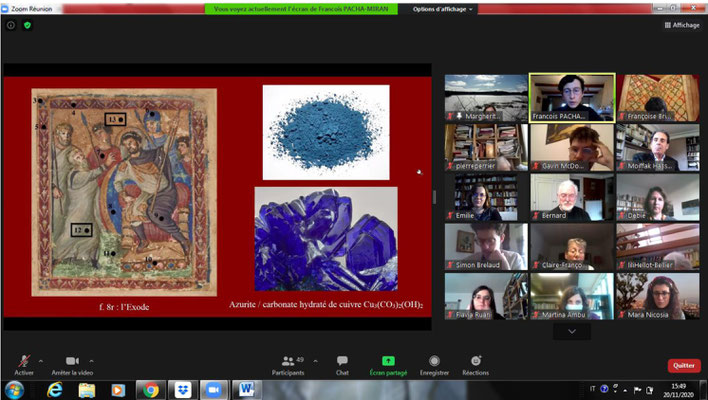Switch to Word taskbar icon
This screenshot has width=708, height=400.
pos(247,390)
